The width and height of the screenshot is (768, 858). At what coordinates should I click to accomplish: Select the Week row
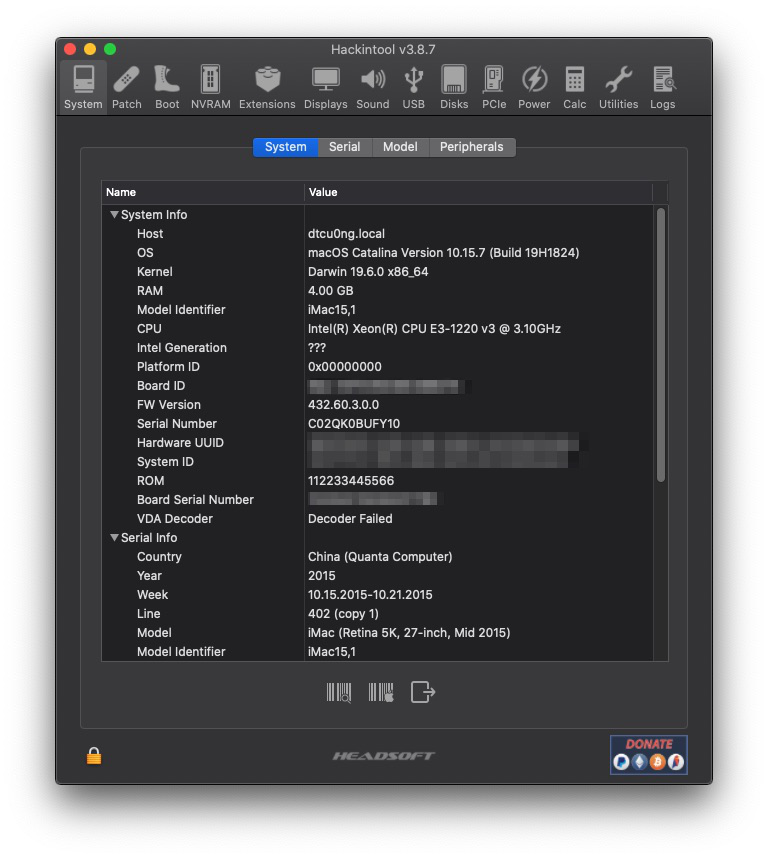coord(377,595)
